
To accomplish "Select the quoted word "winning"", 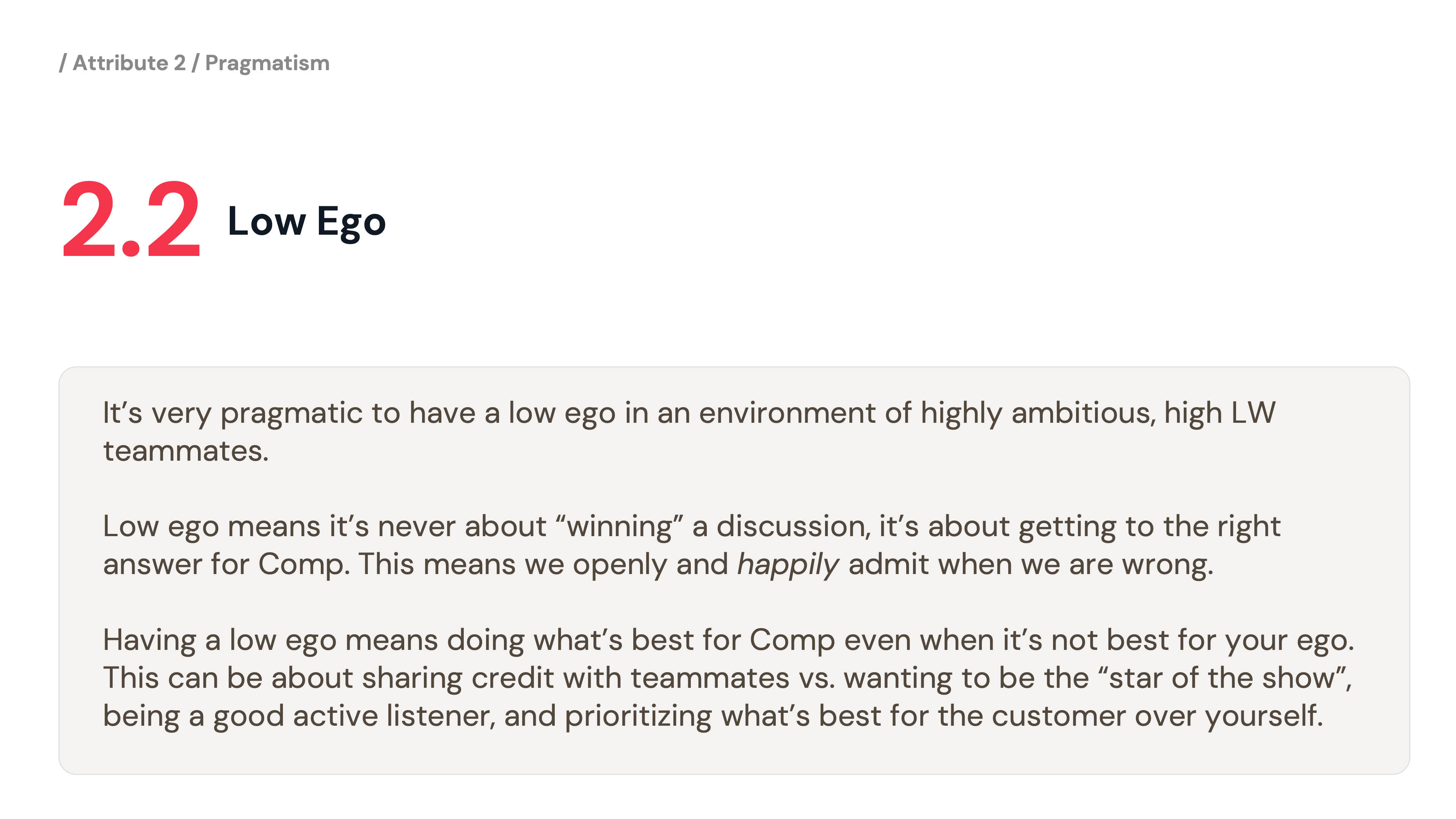I will [x=619, y=527].
